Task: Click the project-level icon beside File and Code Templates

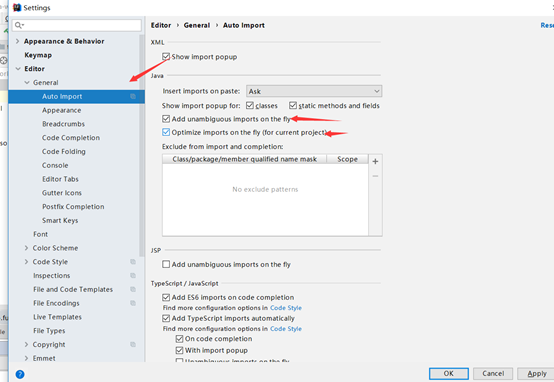Action: click(133, 289)
